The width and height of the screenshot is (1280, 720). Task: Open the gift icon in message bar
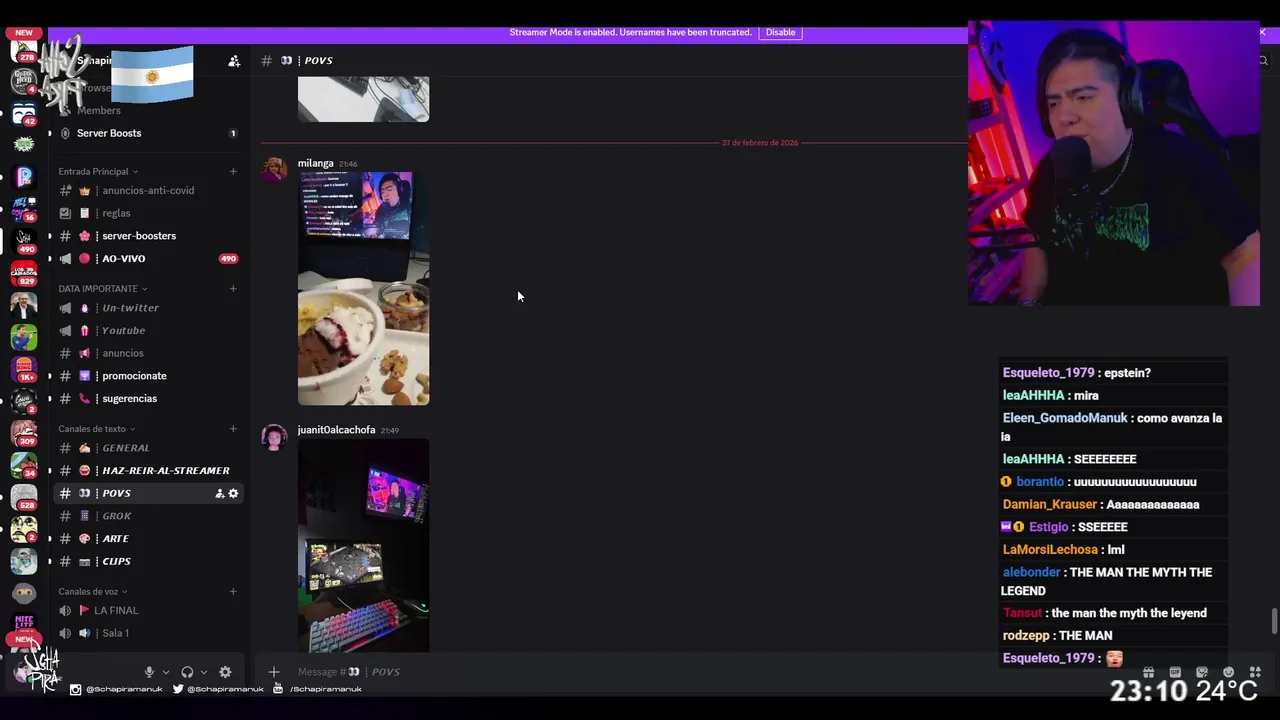pos(1148,672)
